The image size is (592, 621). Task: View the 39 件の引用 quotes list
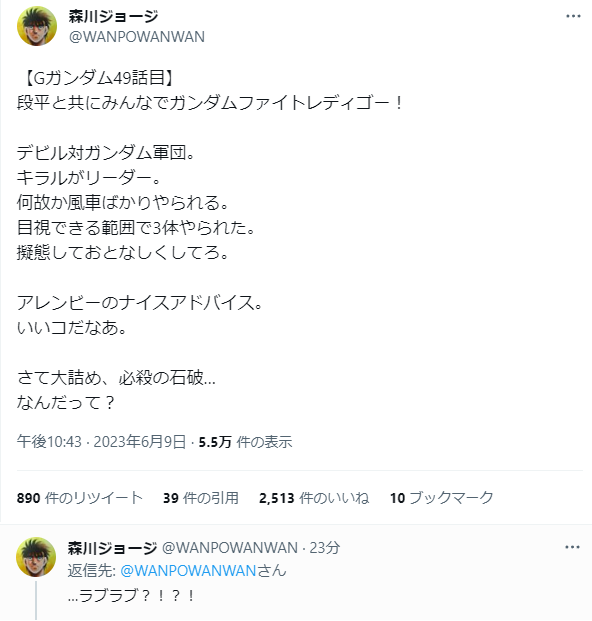click(x=201, y=498)
